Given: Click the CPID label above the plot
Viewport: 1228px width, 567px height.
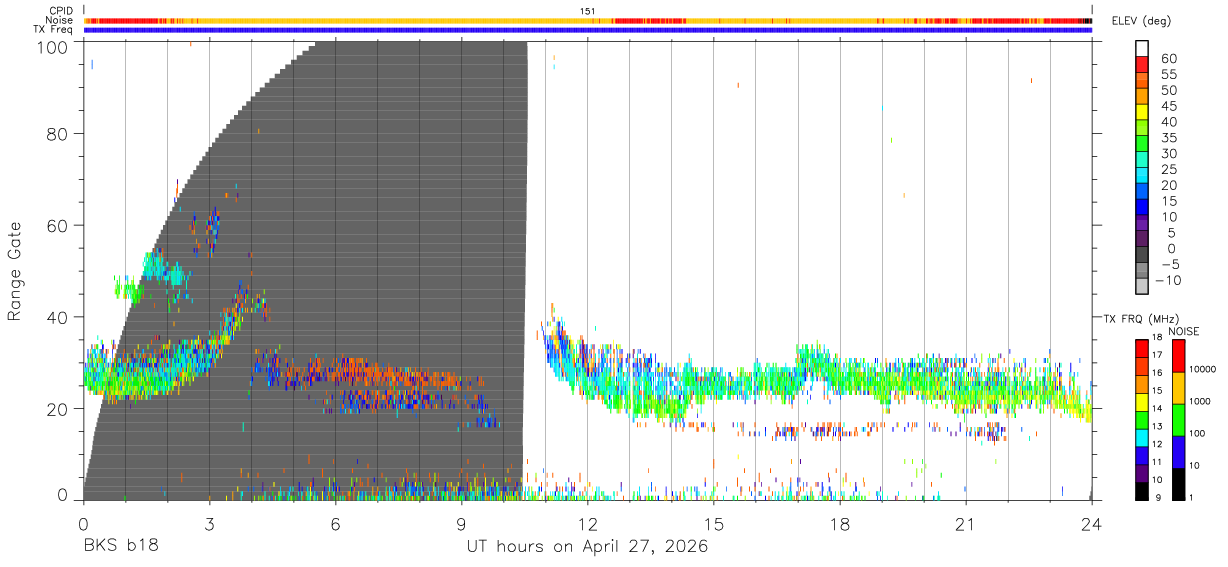Looking at the screenshot, I should (61, 10).
